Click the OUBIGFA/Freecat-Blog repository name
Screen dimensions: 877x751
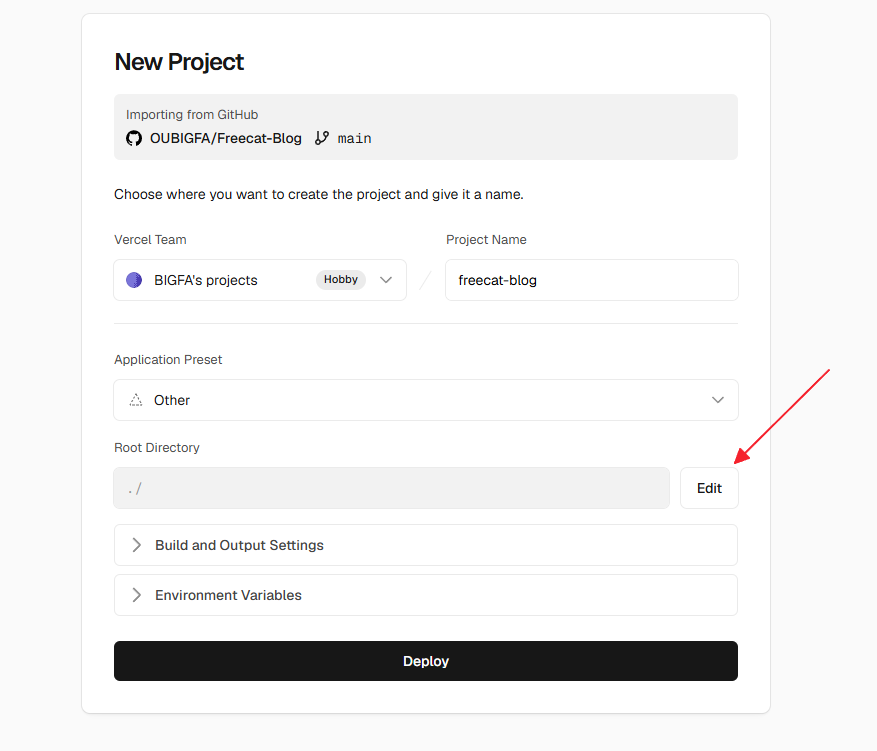225,138
